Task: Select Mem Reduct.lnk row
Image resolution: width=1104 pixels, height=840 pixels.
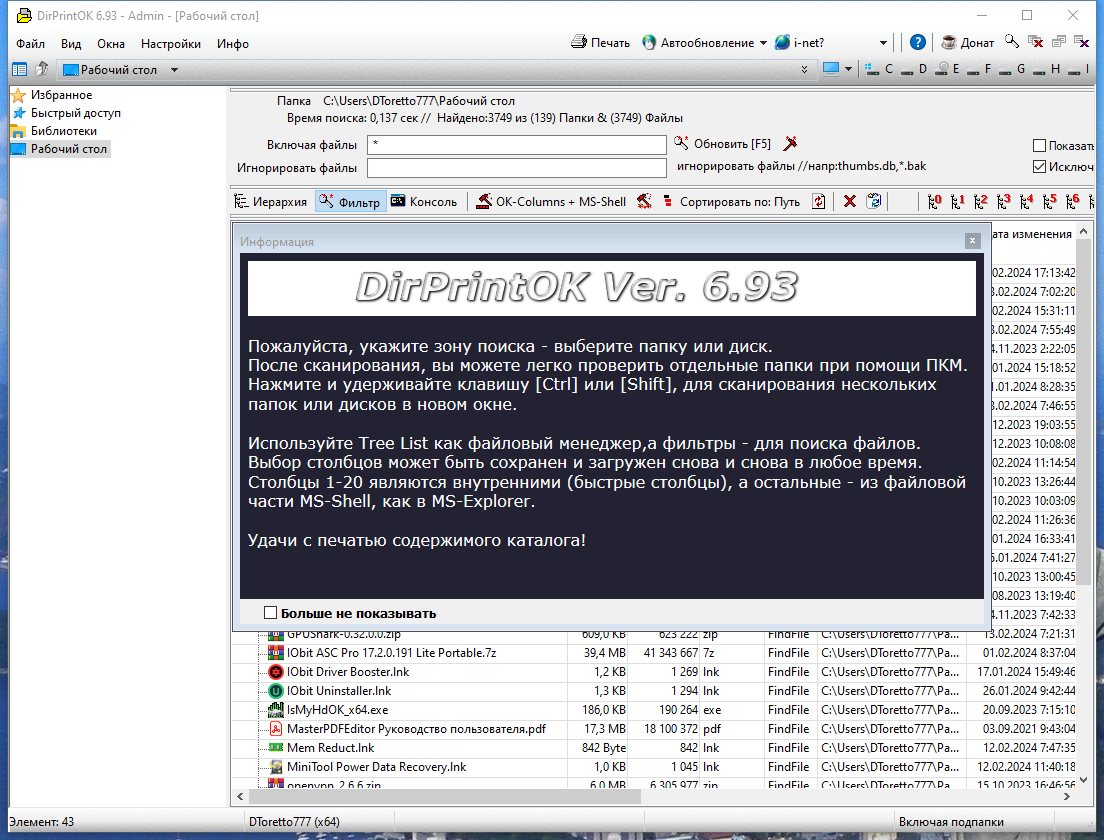Action: pos(655,748)
